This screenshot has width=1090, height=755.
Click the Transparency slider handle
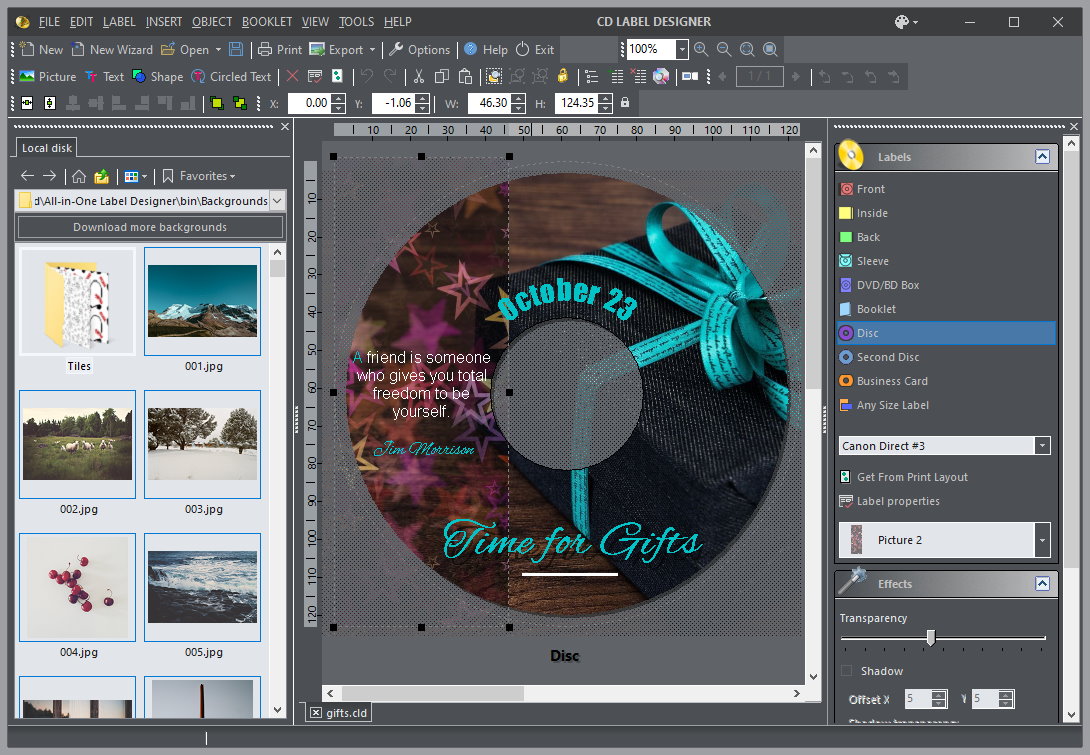[931, 638]
